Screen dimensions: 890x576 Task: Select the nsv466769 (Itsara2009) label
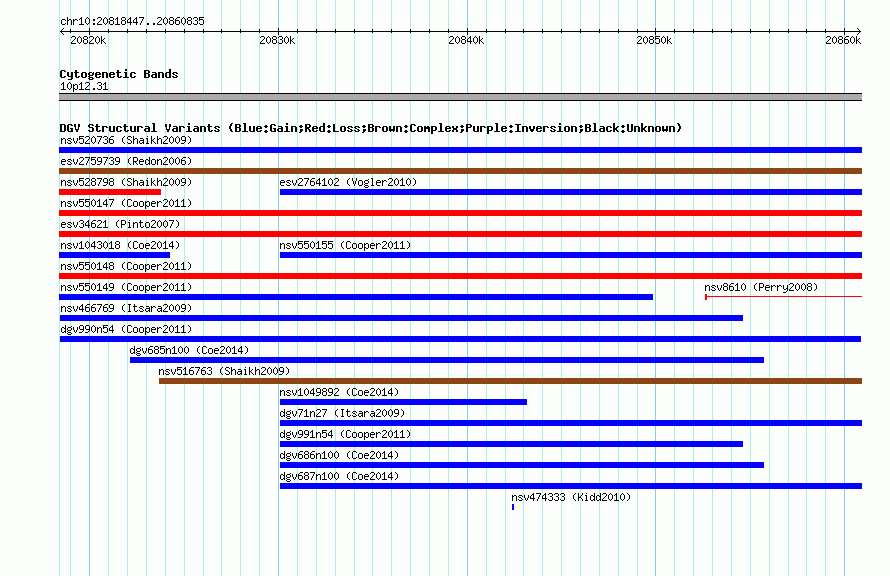126,308
